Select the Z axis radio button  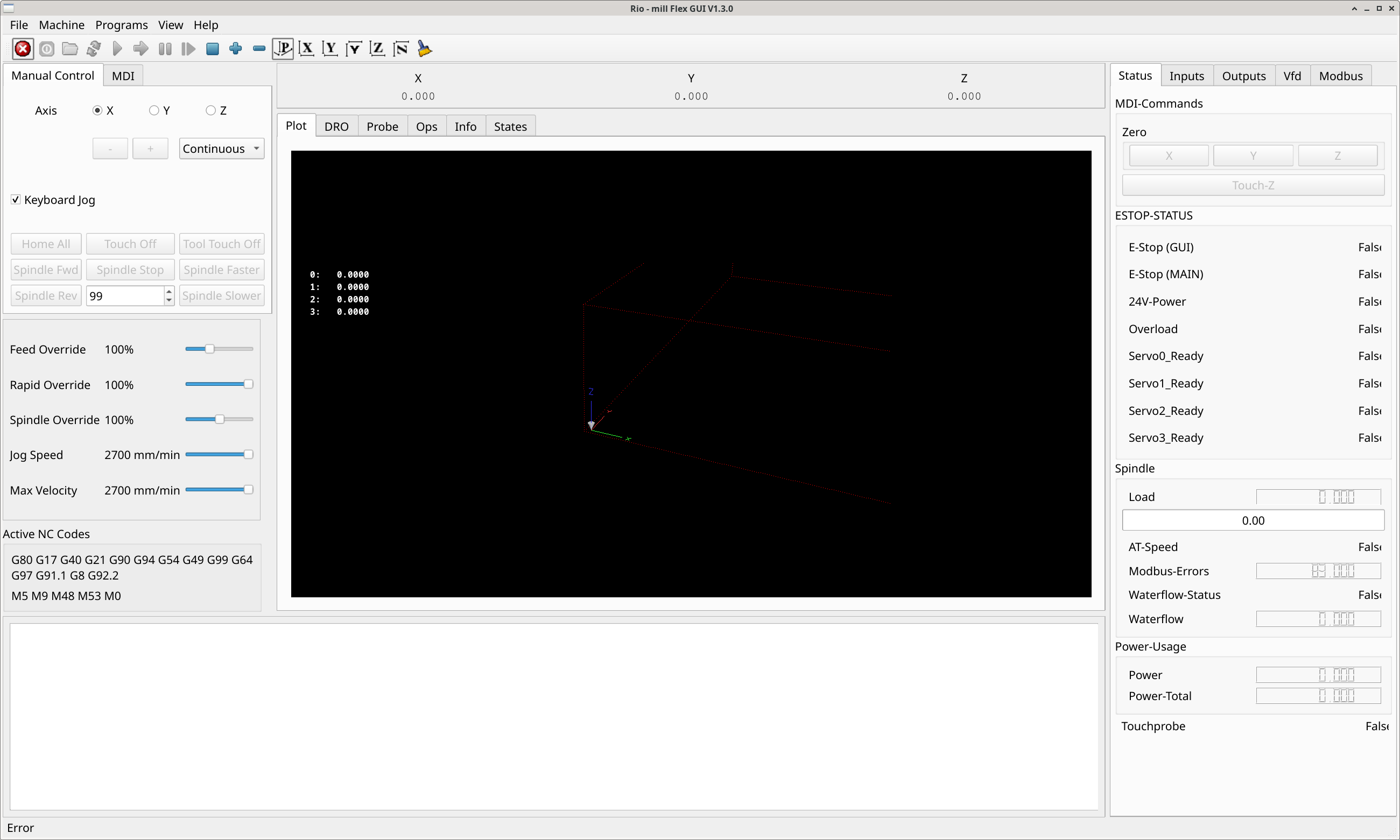coord(210,110)
